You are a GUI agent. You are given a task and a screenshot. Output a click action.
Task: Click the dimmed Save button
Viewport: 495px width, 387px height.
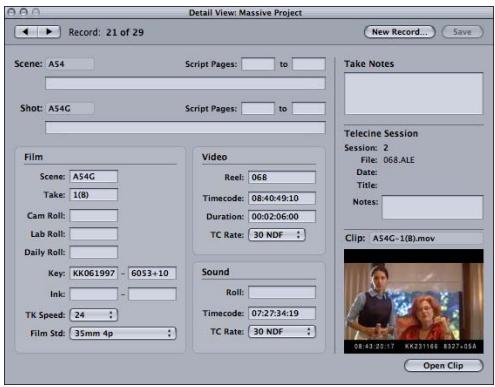[462, 32]
